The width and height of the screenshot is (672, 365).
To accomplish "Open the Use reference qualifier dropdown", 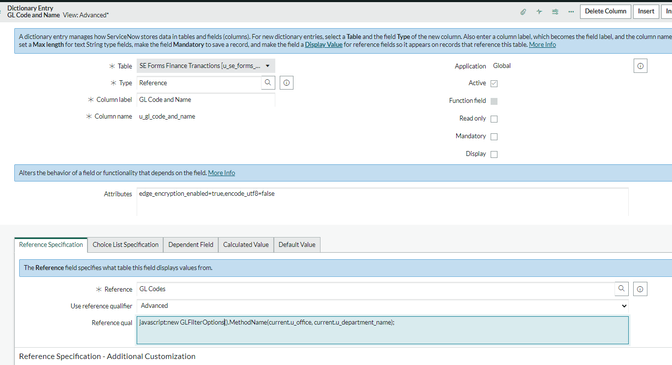I will tap(382, 306).
